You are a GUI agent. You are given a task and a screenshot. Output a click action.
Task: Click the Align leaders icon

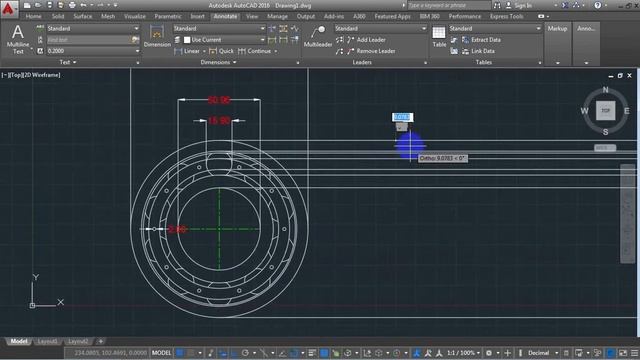(340, 40)
